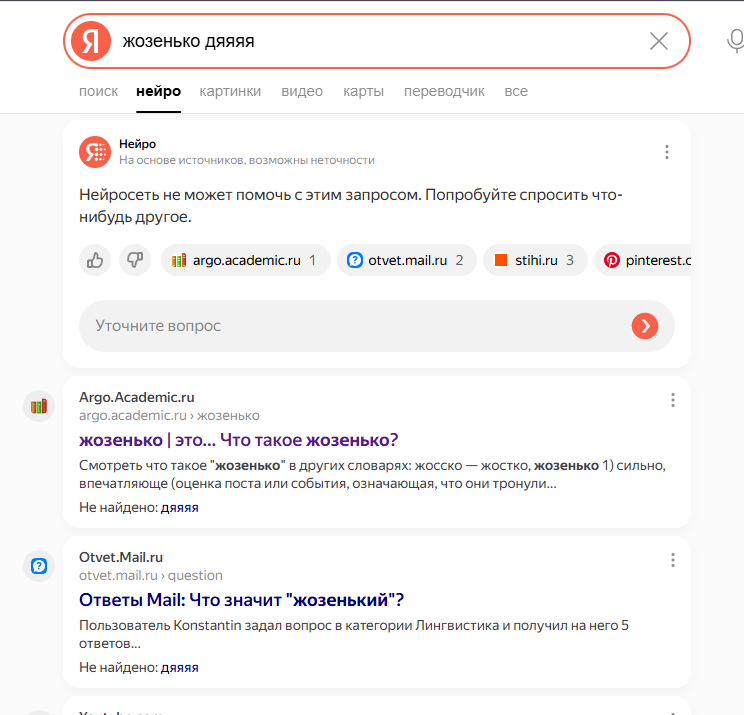Open the pinterest source chip
This screenshot has width=744, height=715.
643,260
